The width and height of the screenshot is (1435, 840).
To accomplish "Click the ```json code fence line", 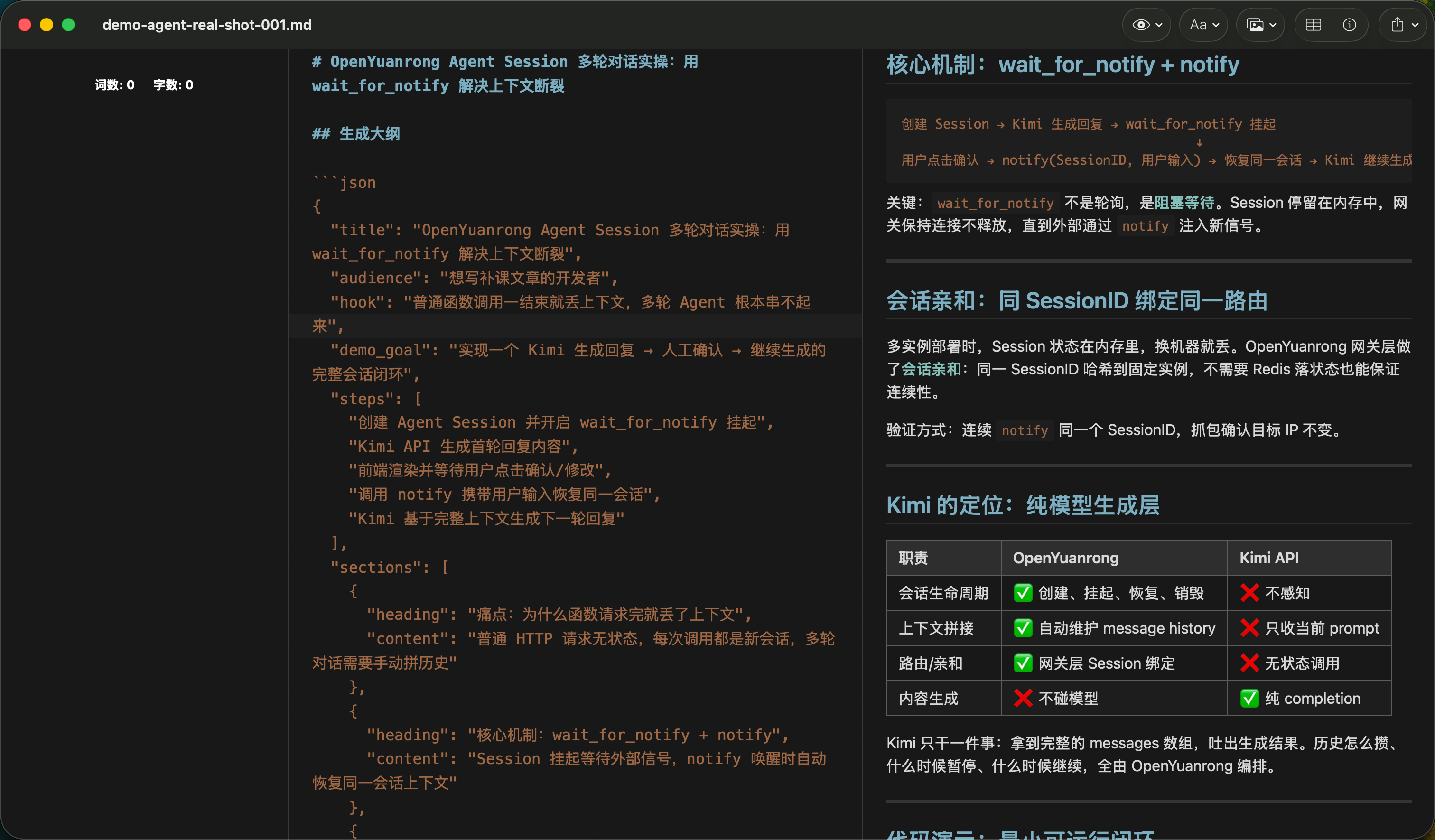I will click(x=344, y=183).
